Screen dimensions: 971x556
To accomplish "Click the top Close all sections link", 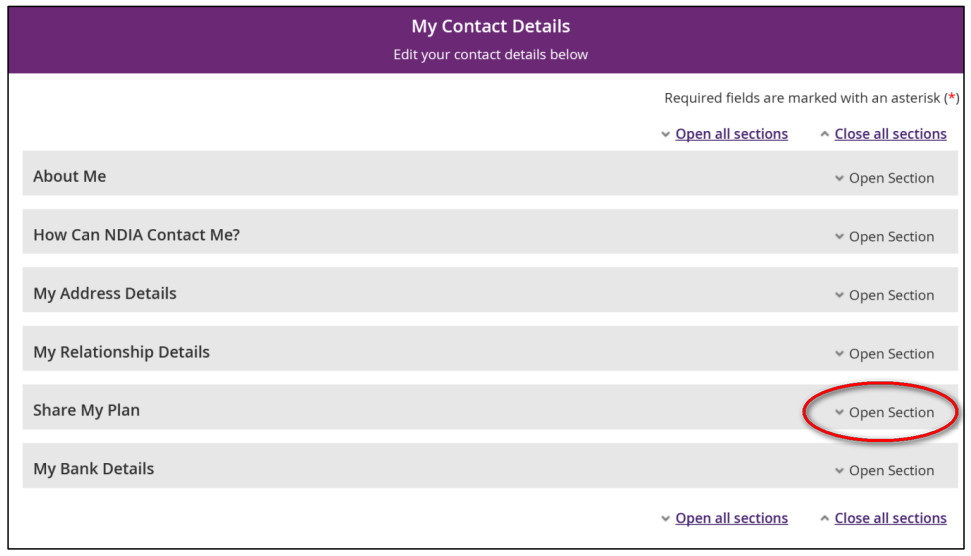I will (x=890, y=134).
